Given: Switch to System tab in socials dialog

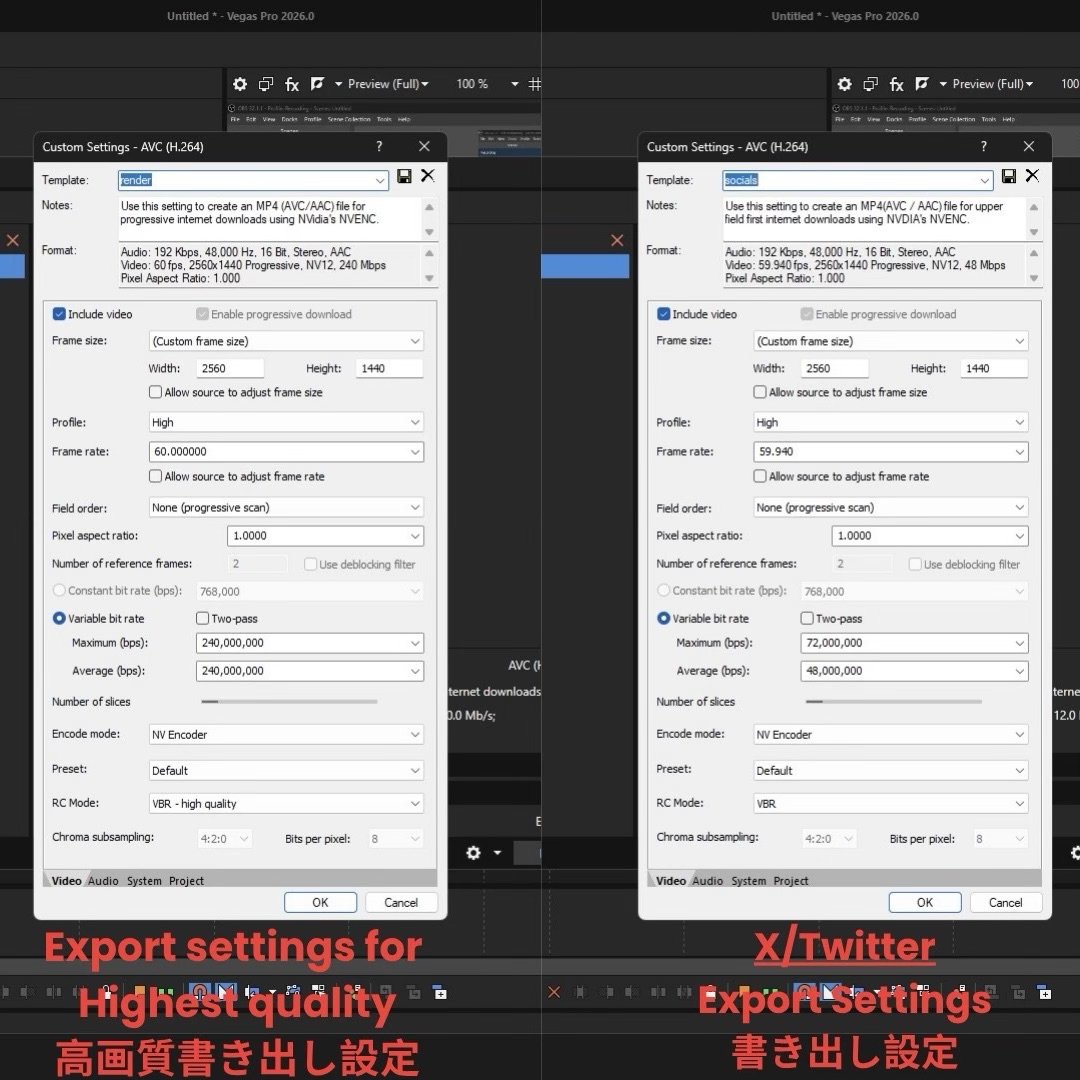Looking at the screenshot, I should click(749, 881).
